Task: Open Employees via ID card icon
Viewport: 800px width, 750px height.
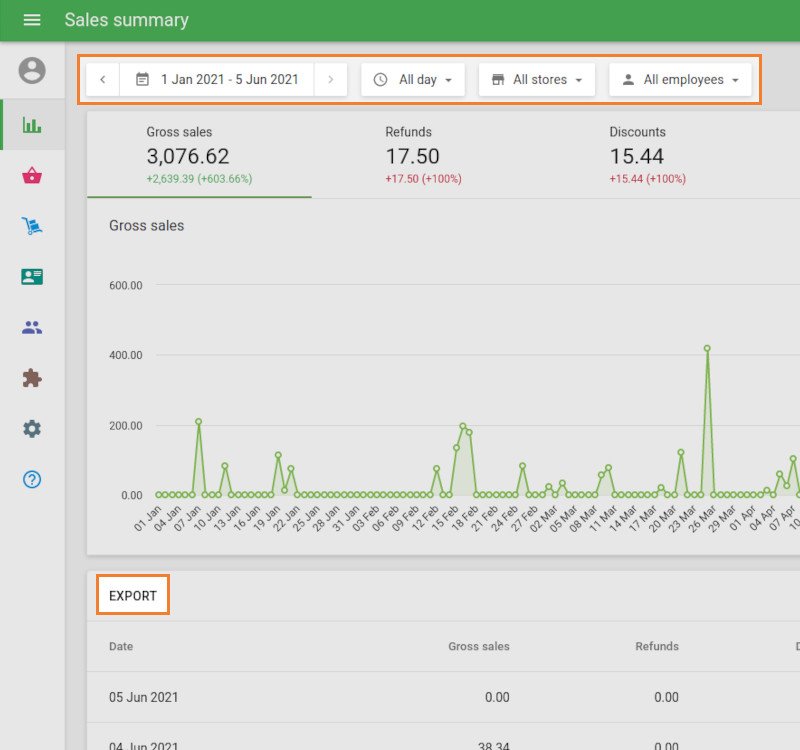Action: point(32,277)
